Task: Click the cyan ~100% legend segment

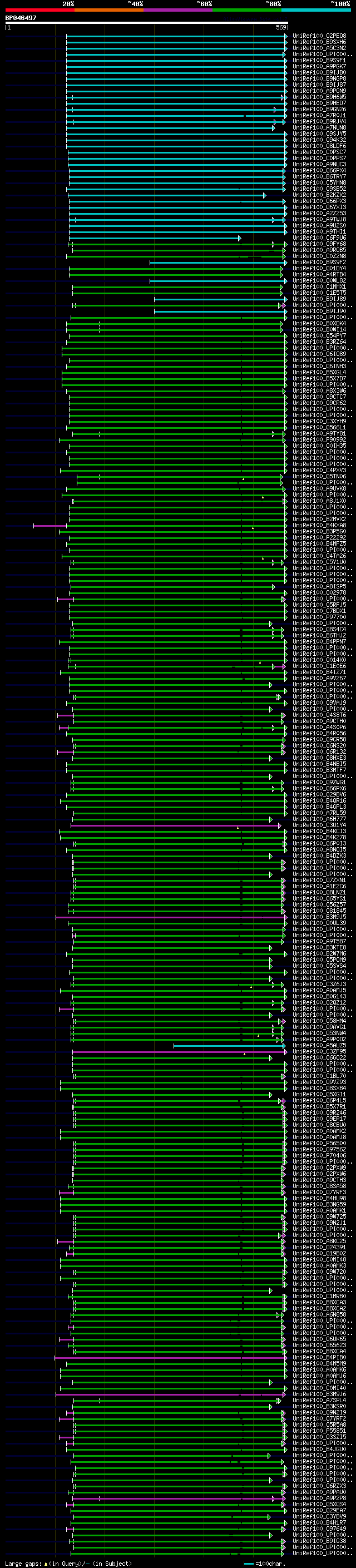Action: (317, 10)
